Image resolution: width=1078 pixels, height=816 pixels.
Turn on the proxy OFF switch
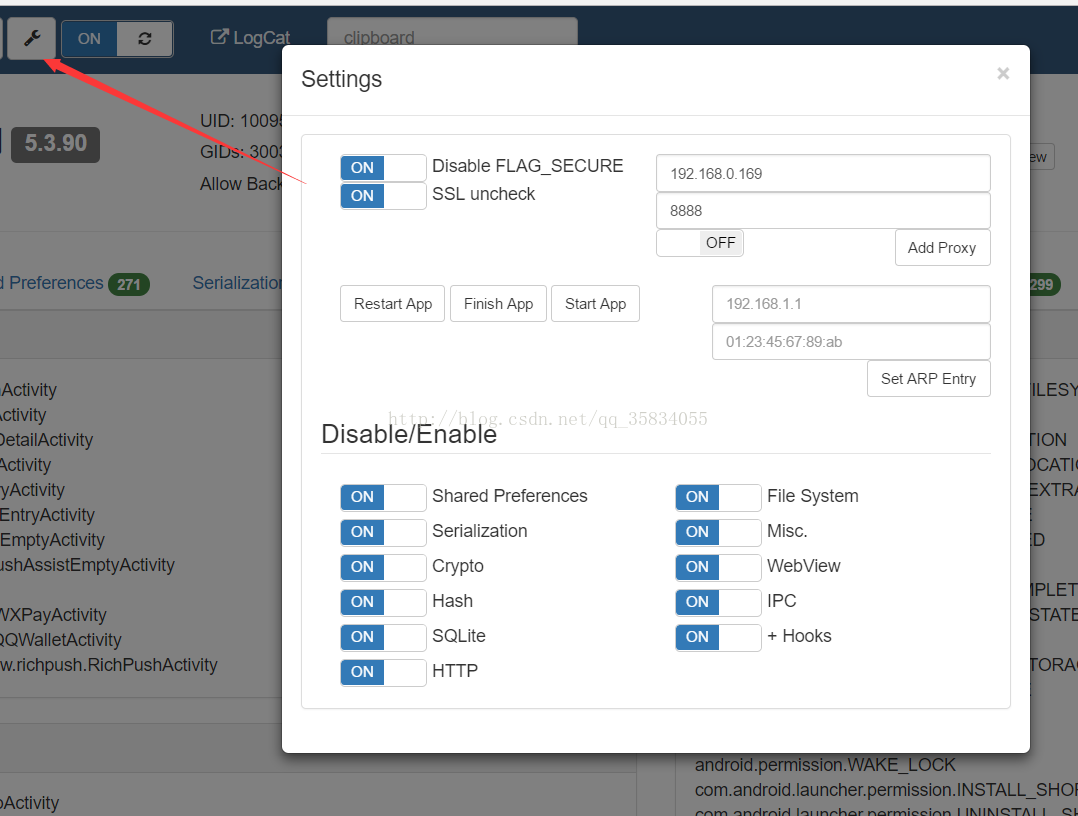click(700, 243)
